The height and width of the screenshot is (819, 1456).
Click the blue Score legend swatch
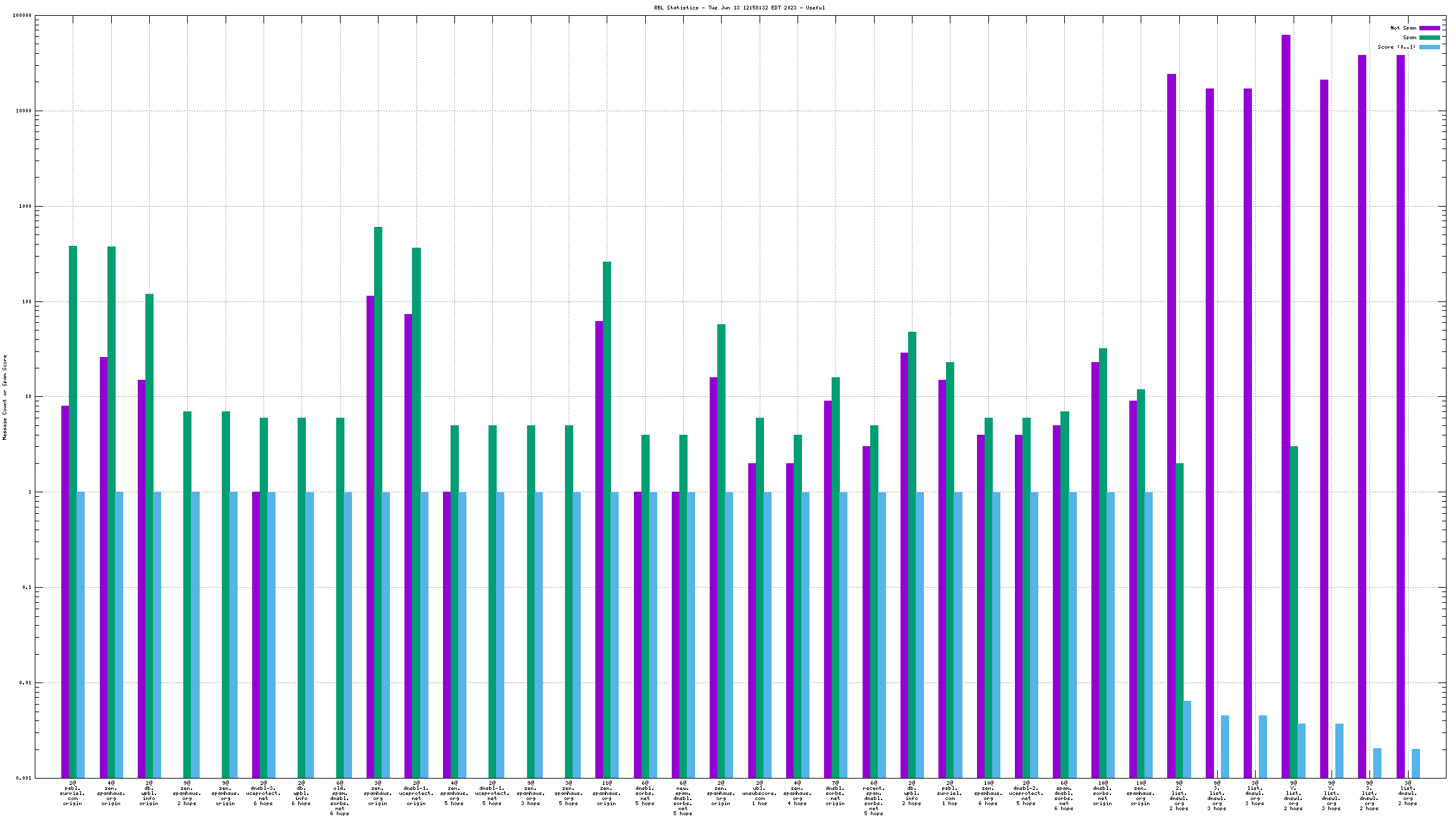1429,47
